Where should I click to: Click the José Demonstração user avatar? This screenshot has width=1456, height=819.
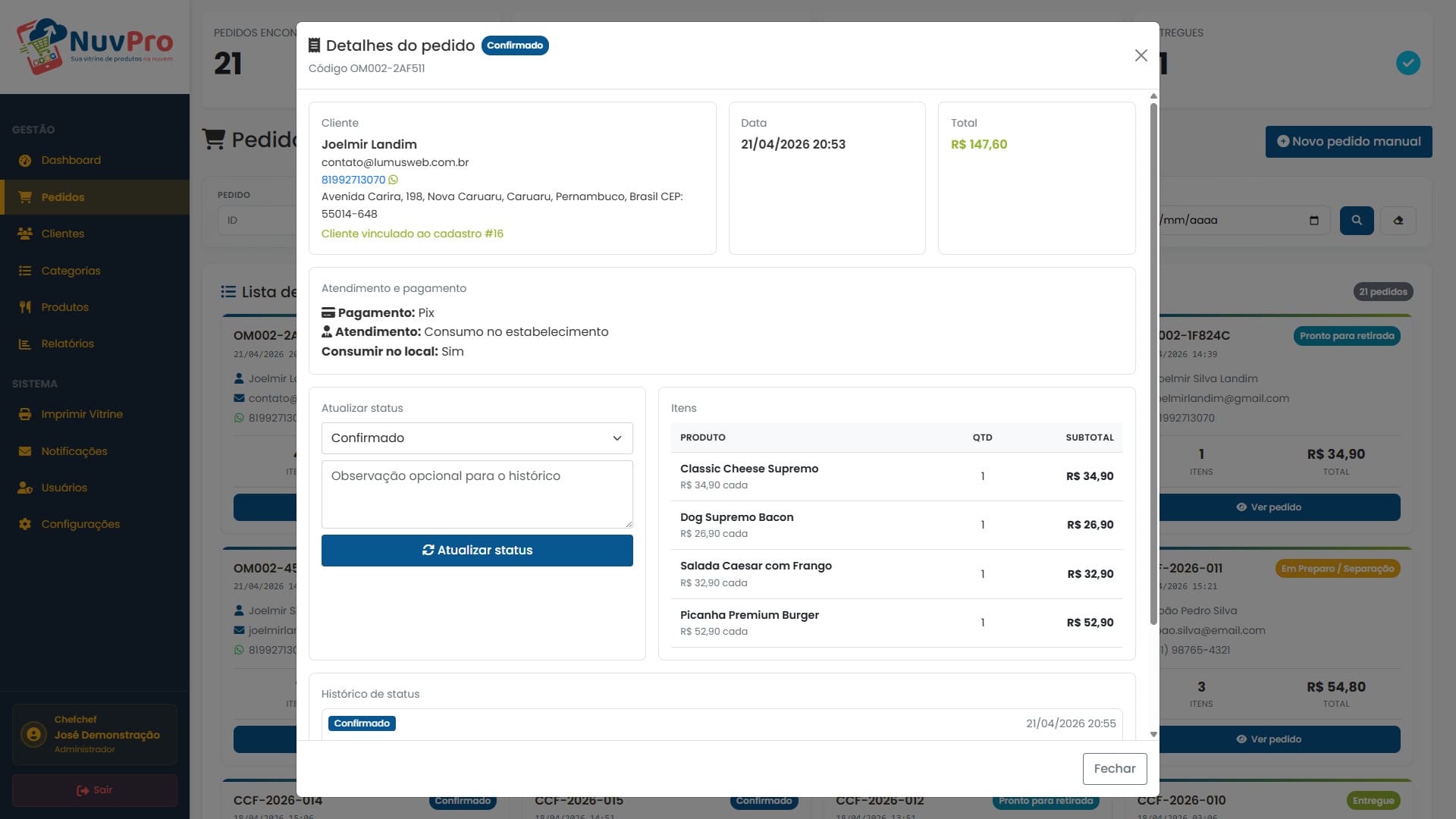pos(33,734)
